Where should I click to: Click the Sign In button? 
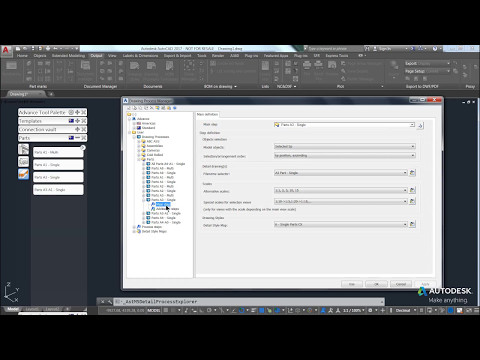[x=384, y=49]
